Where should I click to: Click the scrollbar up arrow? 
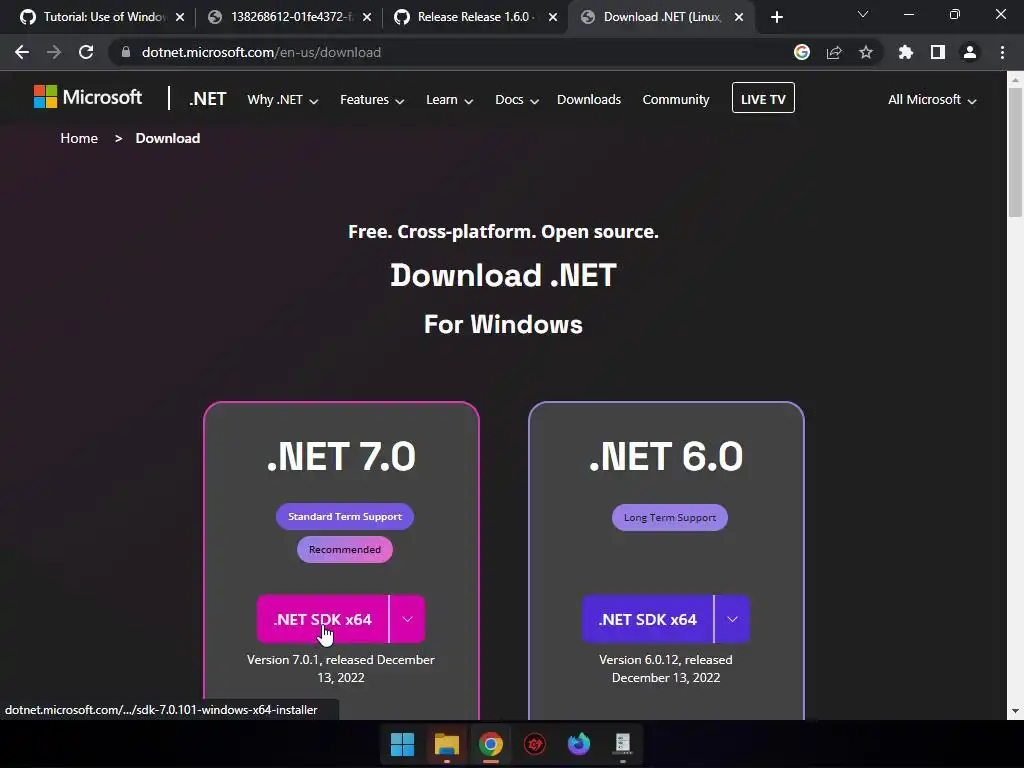click(x=1015, y=80)
